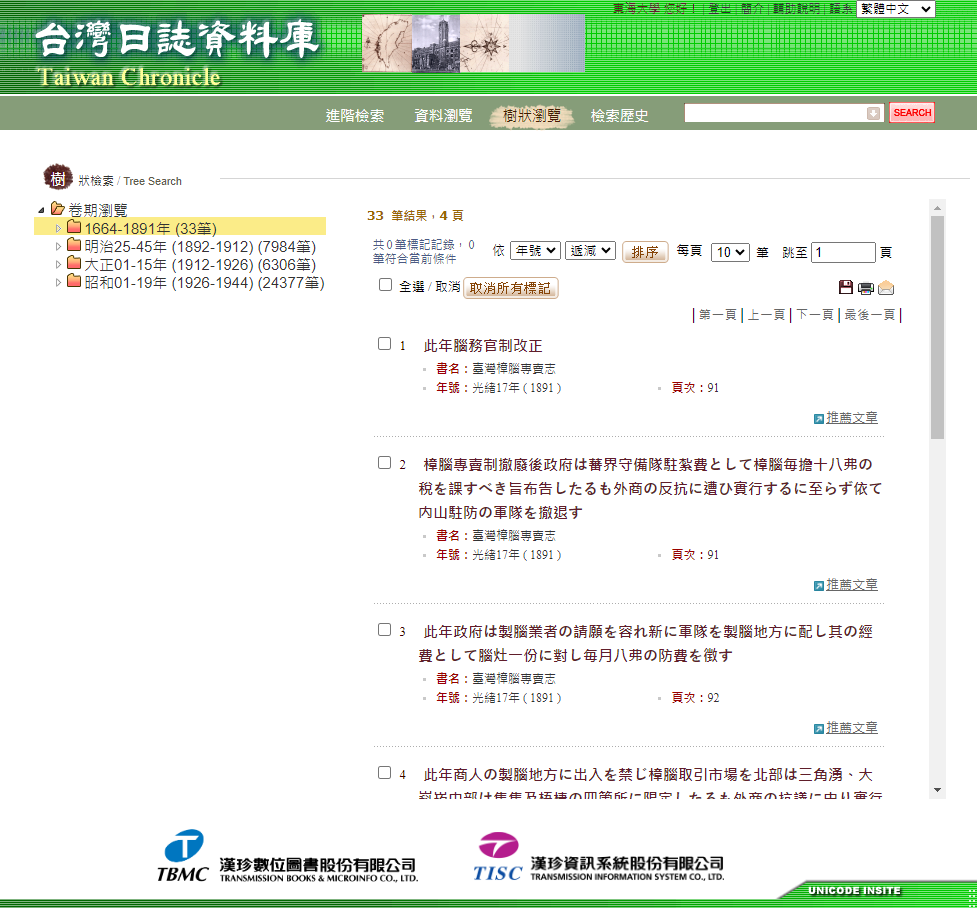Click the printer icon

coord(866,289)
